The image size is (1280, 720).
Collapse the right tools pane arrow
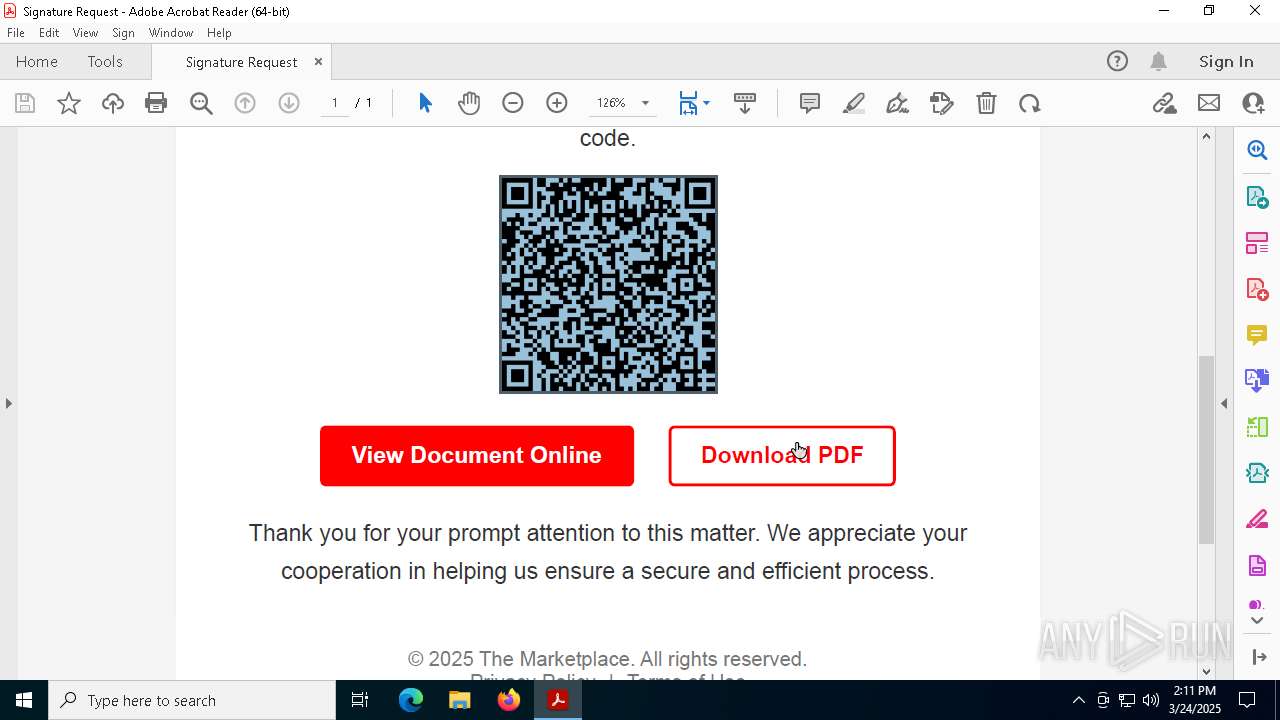[x=1224, y=403]
